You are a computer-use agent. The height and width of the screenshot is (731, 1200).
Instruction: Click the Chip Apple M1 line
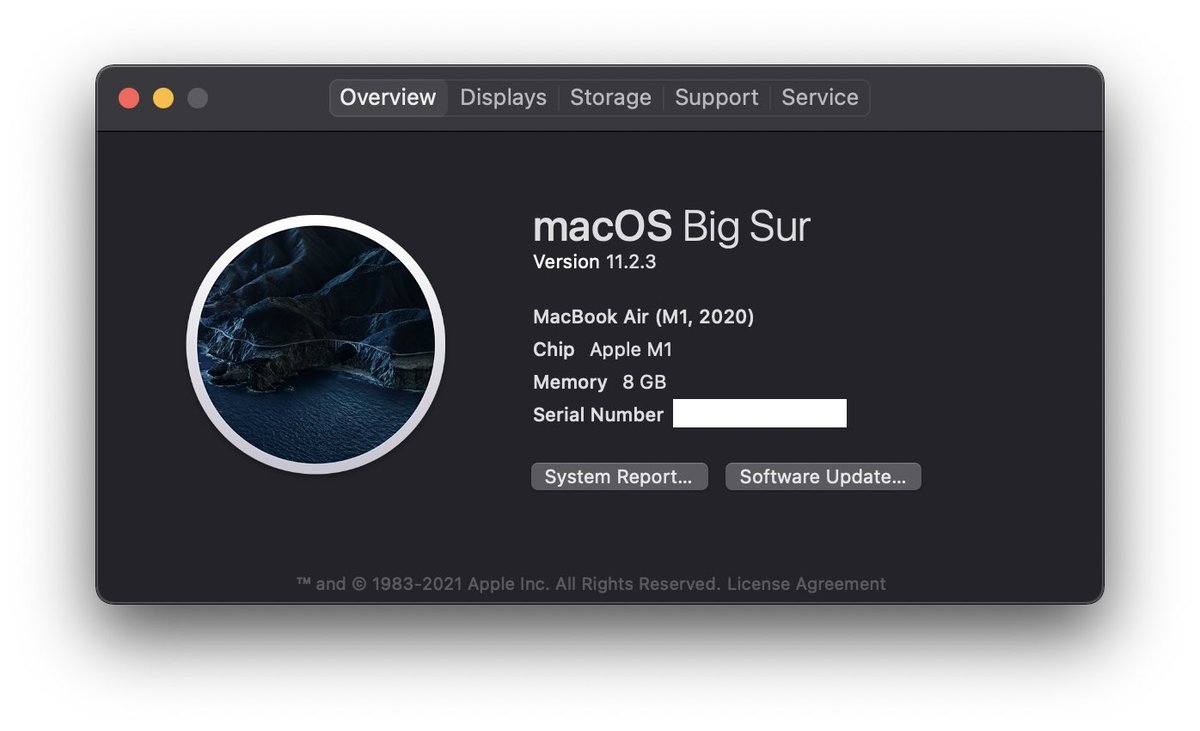[x=603, y=350]
